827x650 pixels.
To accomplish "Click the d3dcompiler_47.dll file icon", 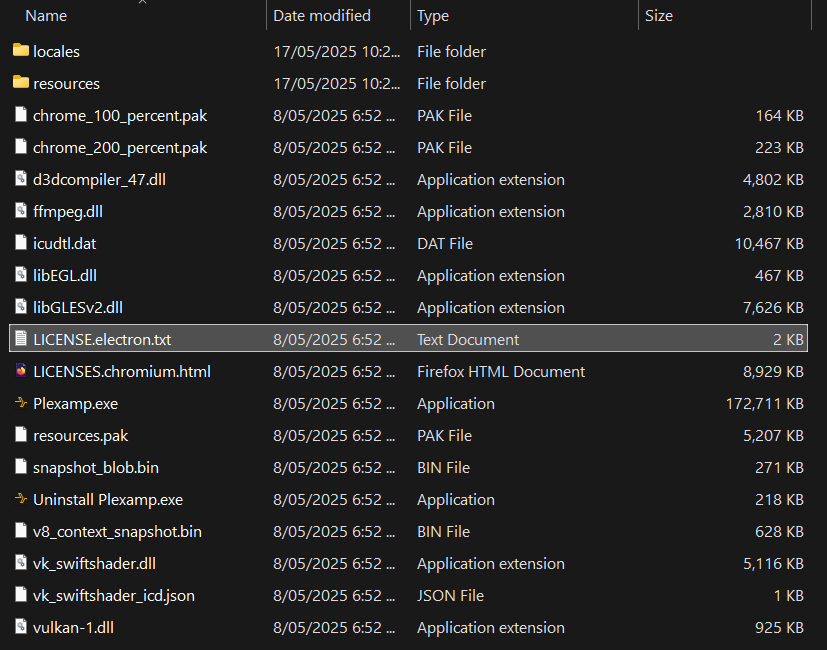I will point(21,180).
